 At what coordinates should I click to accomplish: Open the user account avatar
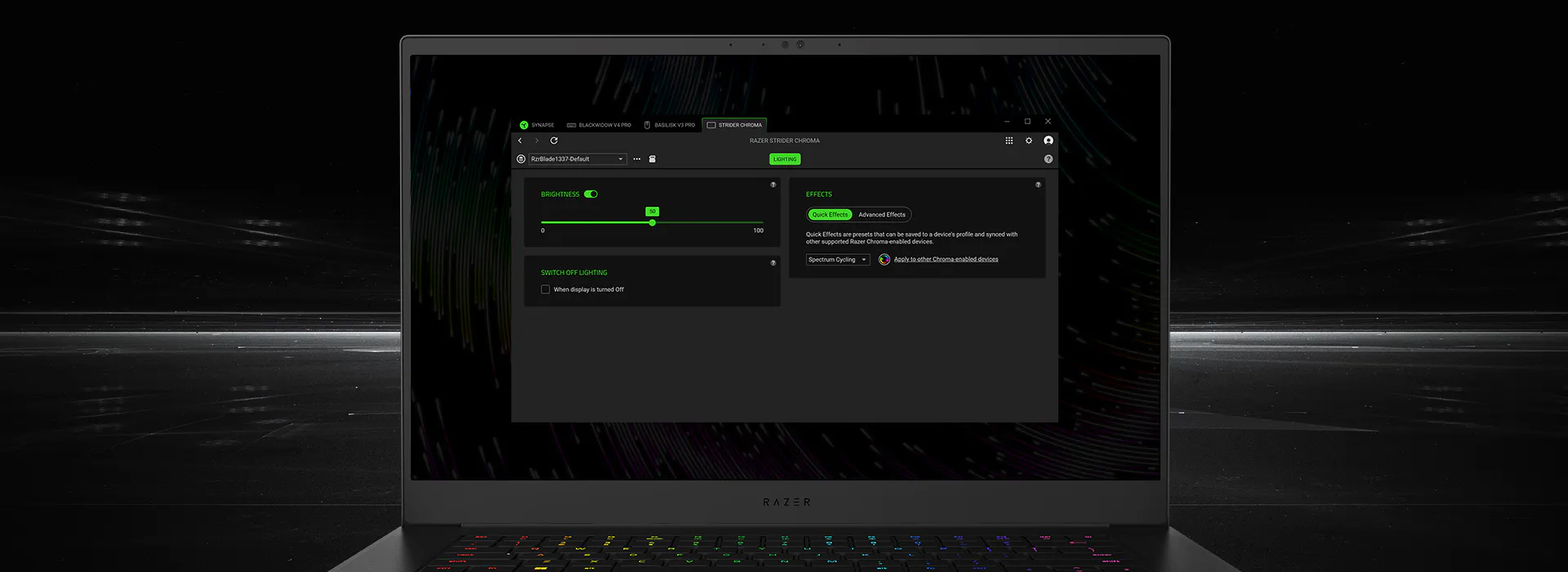click(1048, 141)
